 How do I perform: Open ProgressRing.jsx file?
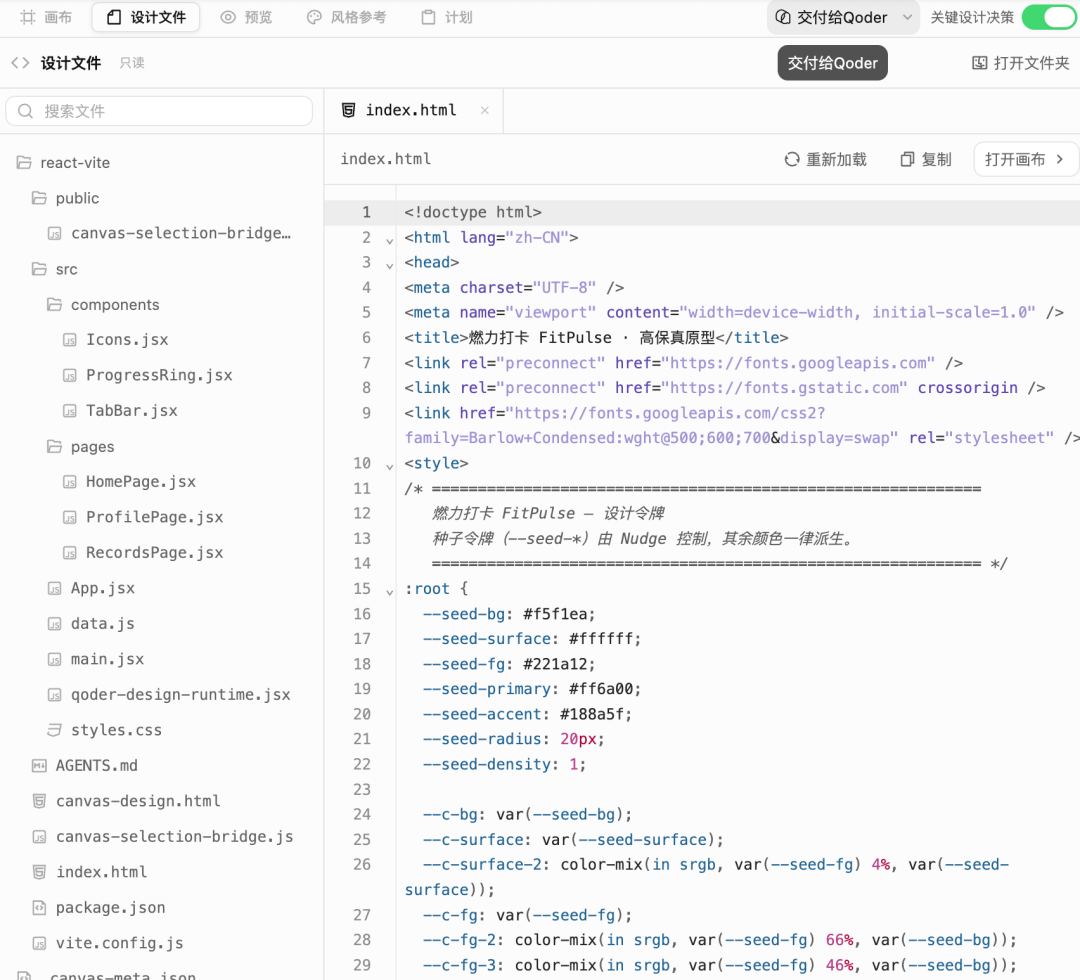coord(147,375)
